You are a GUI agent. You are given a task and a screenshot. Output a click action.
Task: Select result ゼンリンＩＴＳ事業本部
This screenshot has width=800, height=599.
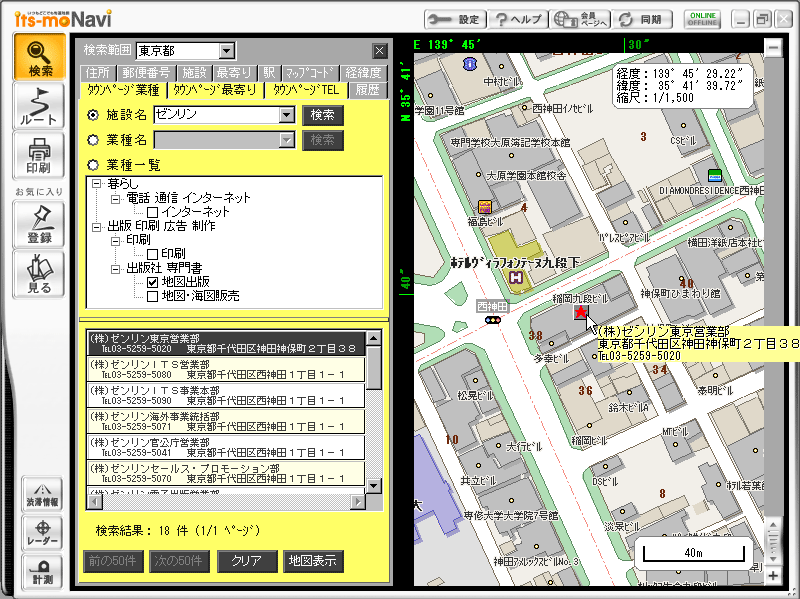pos(227,395)
